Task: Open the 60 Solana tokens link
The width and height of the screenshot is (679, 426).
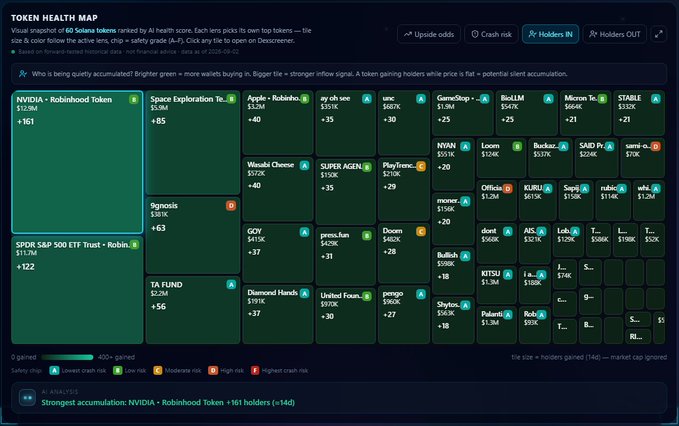Action: tap(91, 31)
